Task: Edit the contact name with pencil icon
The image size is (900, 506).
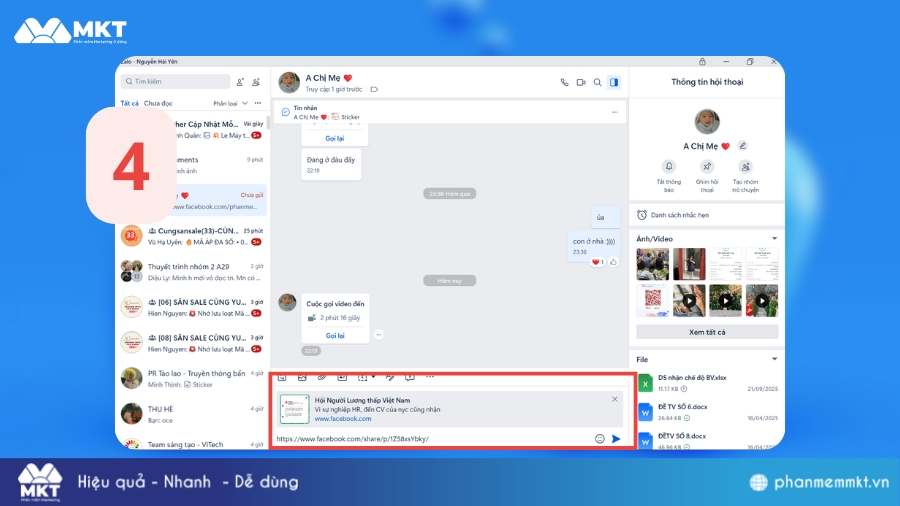Action: (743, 146)
